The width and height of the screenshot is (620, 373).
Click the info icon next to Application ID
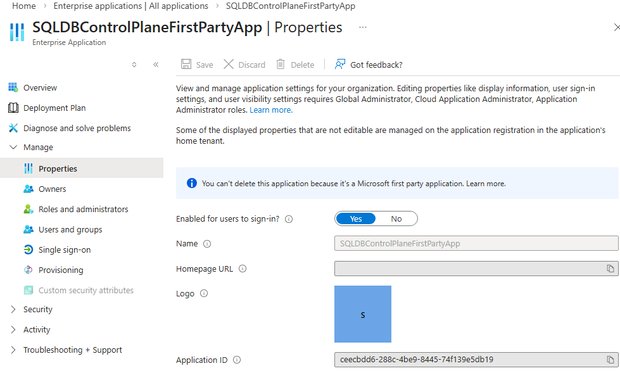[x=237, y=360]
